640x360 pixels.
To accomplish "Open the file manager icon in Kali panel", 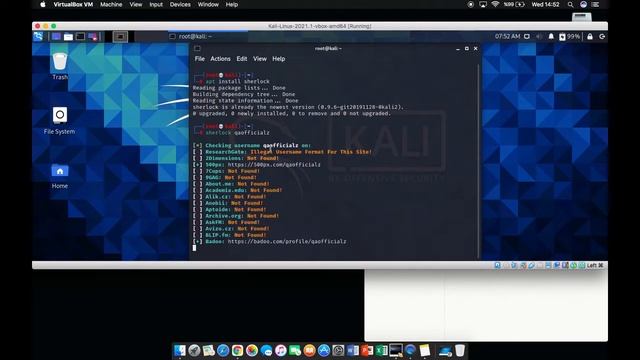I will coord(68,37).
